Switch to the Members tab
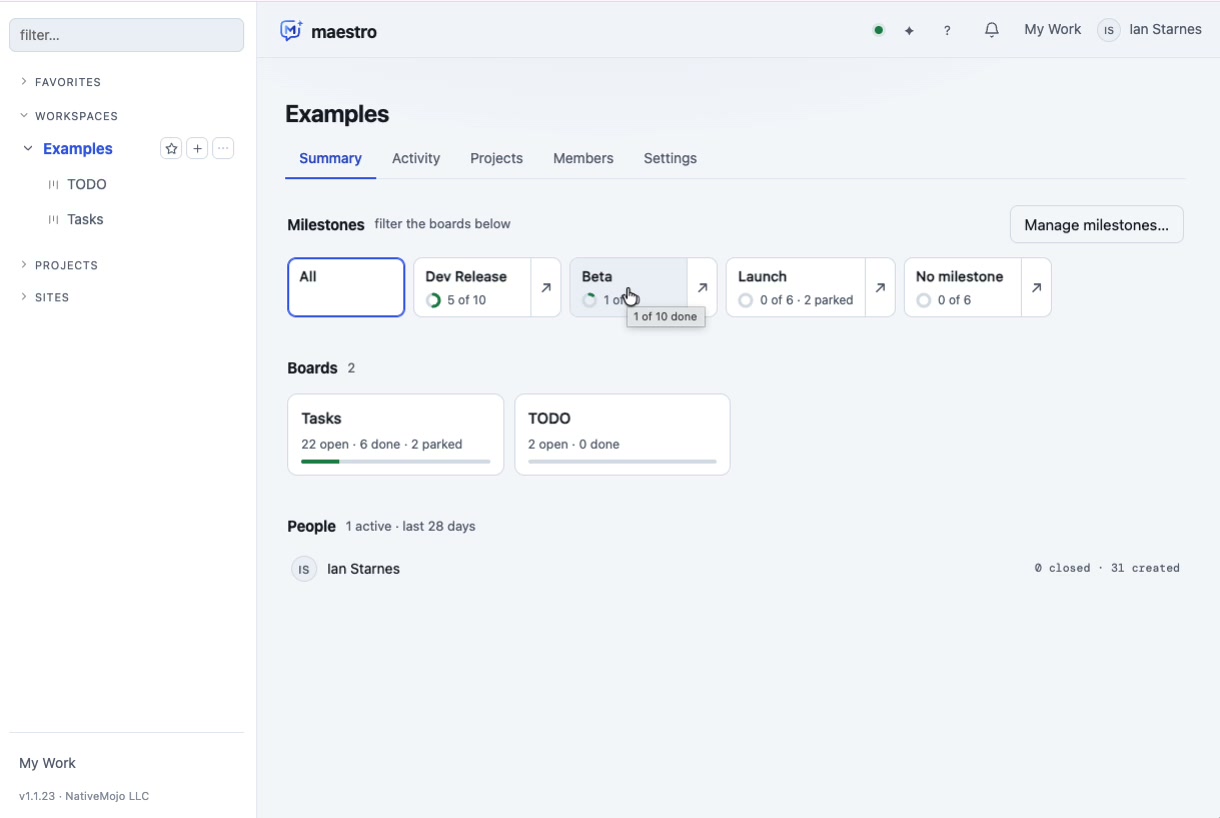 coord(583,158)
